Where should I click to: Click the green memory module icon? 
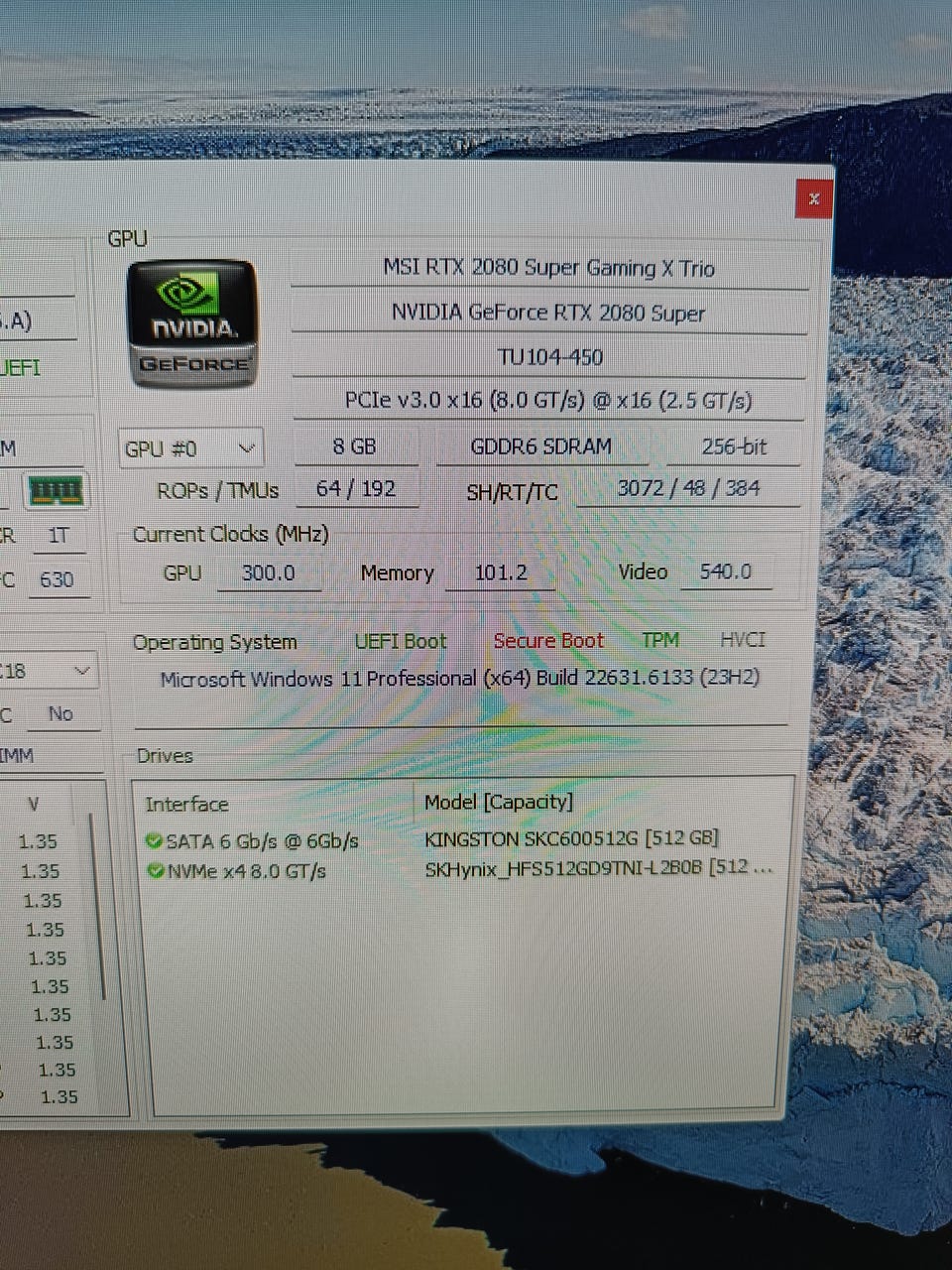coord(56,490)
